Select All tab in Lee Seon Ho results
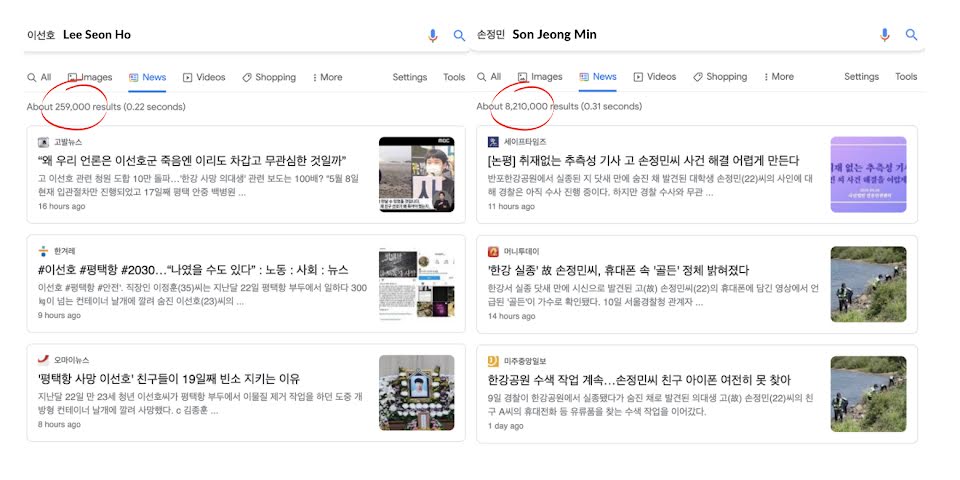960x480 pixels. point(39,77)
